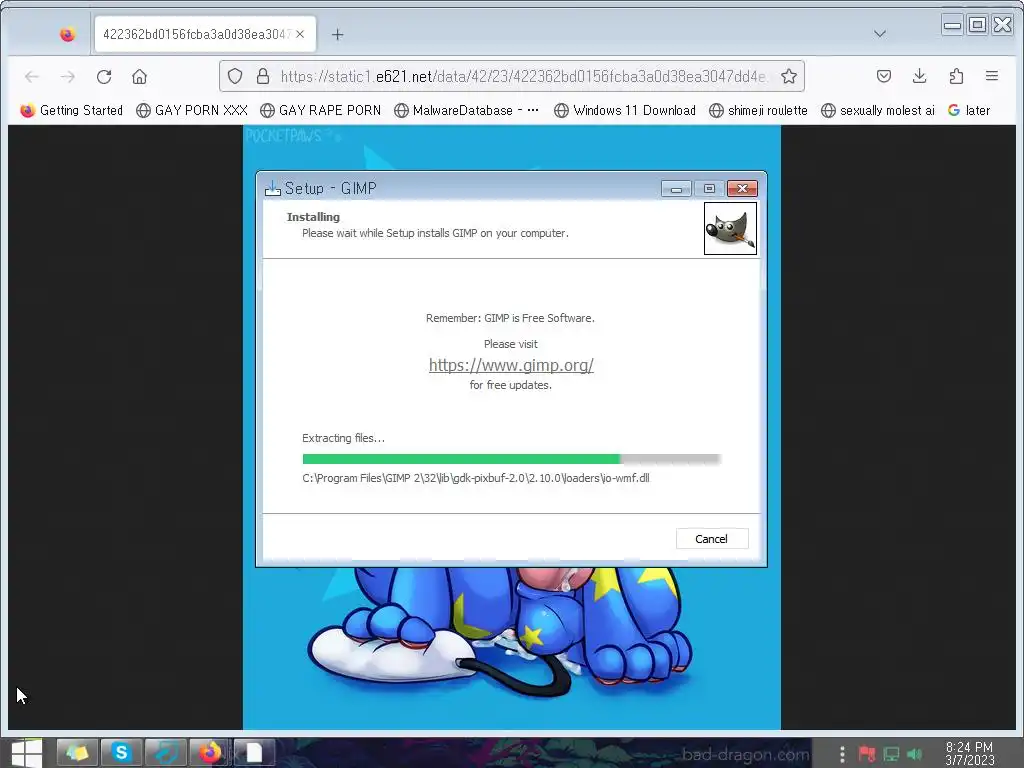Screen dimensions: 1024x768
Task: Restore the Setup - GIMP window size
Action: click(709, 189)
